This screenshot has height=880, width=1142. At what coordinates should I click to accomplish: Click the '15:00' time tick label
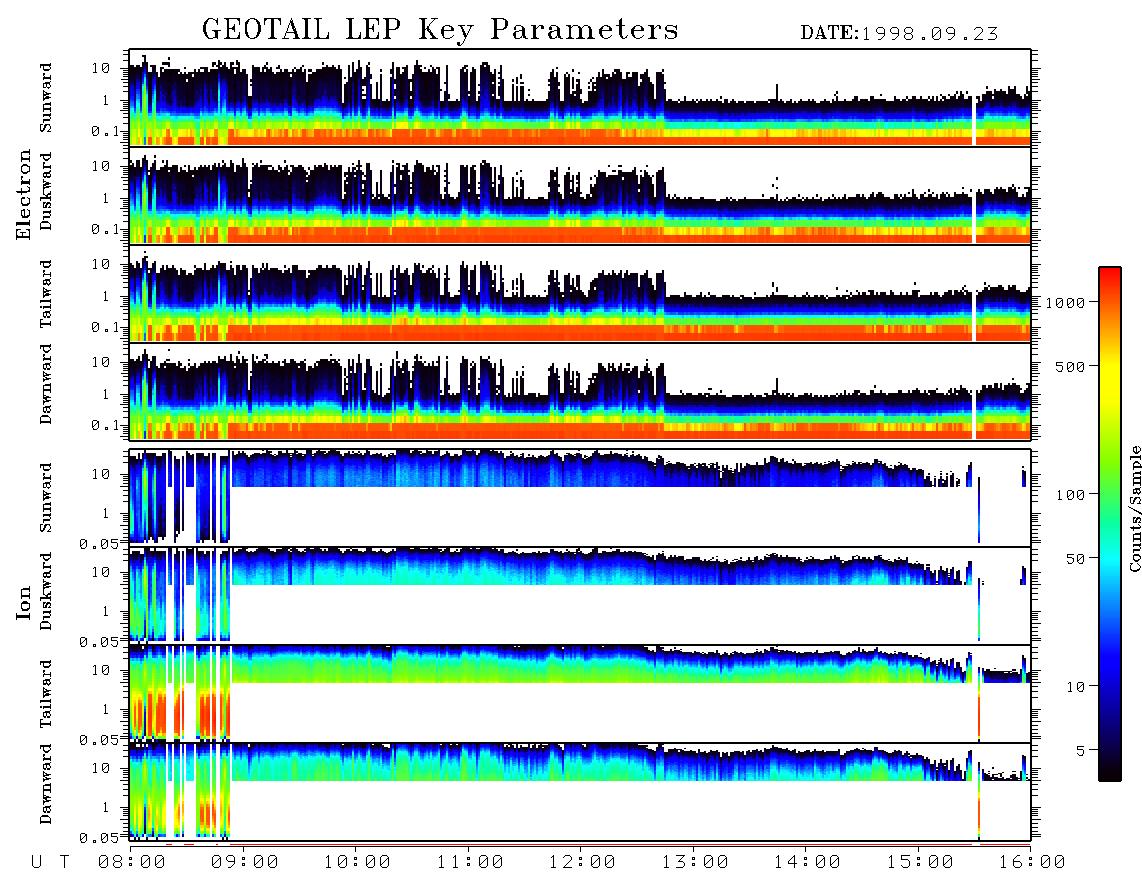tap(919, 863)
